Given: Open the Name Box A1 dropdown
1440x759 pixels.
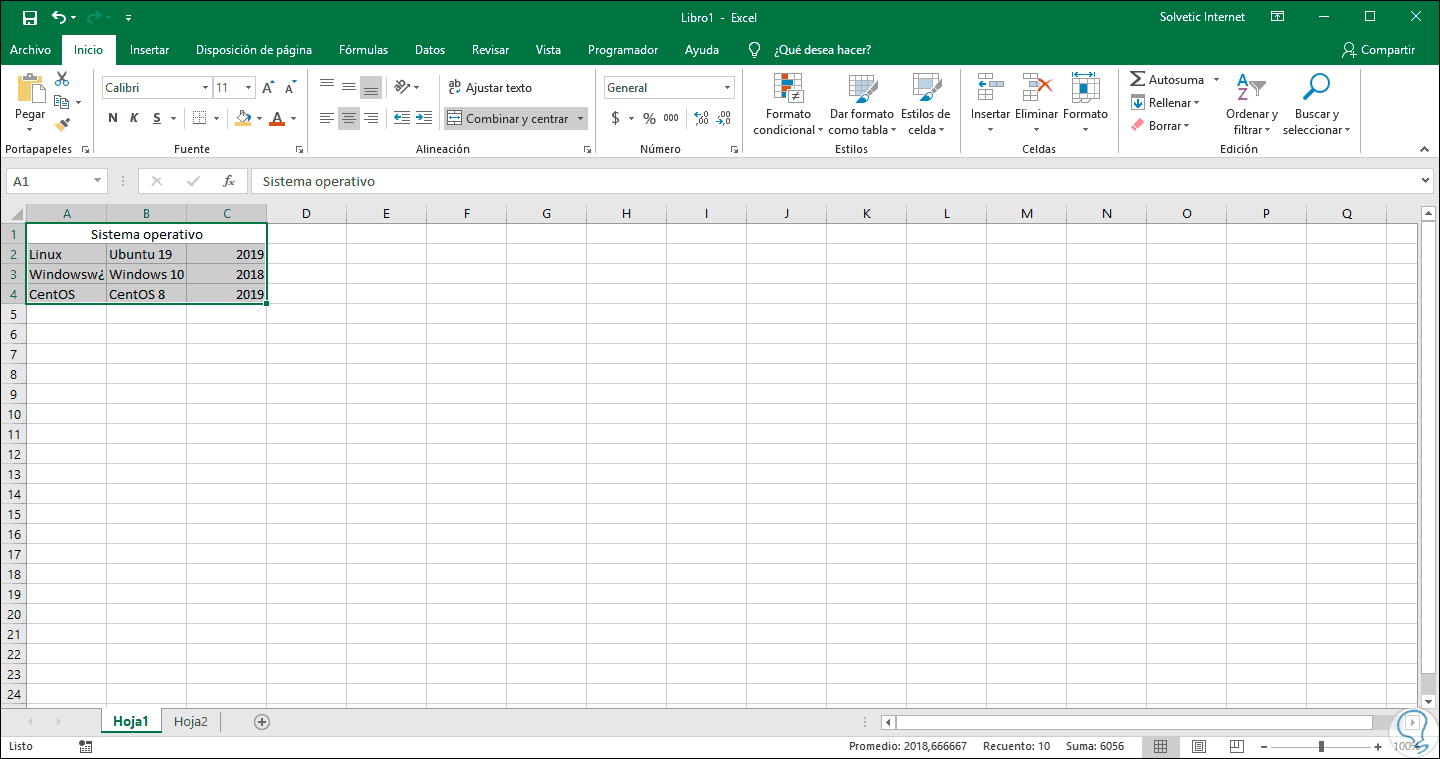Looking at the screenshot, I should 97,181.
